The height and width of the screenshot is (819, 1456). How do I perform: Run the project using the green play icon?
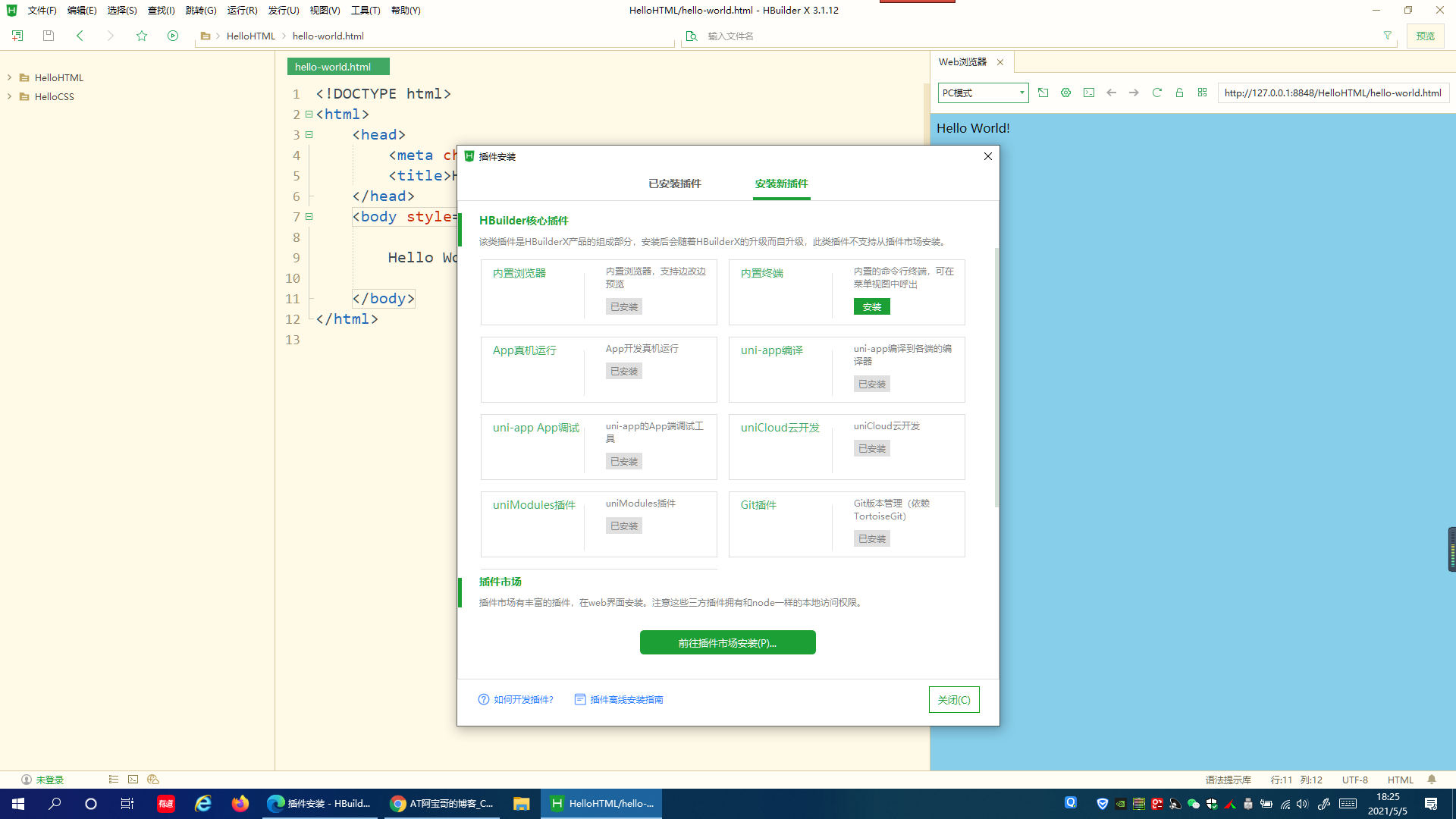173,35
